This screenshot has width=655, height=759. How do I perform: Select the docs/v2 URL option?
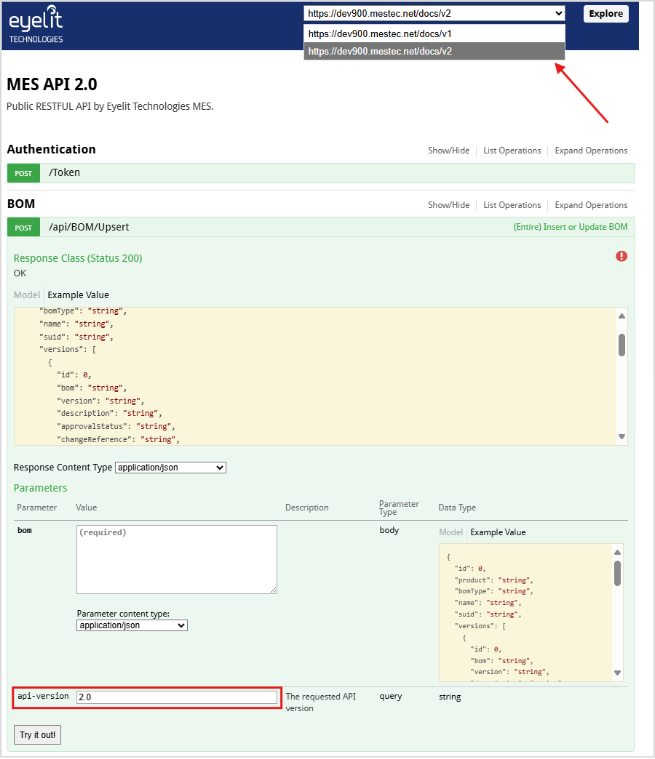434,51
